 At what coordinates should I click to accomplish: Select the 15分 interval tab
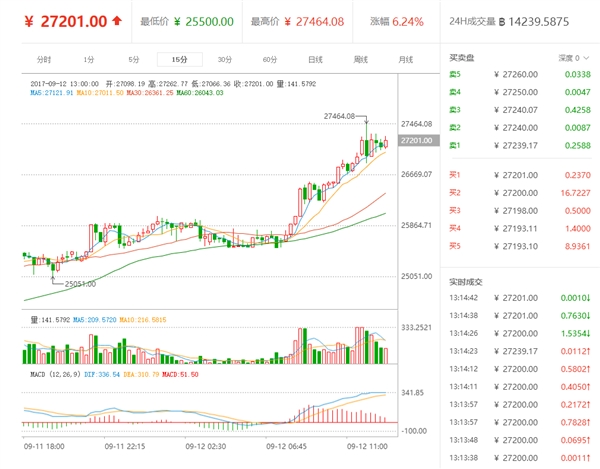[179, 60]
